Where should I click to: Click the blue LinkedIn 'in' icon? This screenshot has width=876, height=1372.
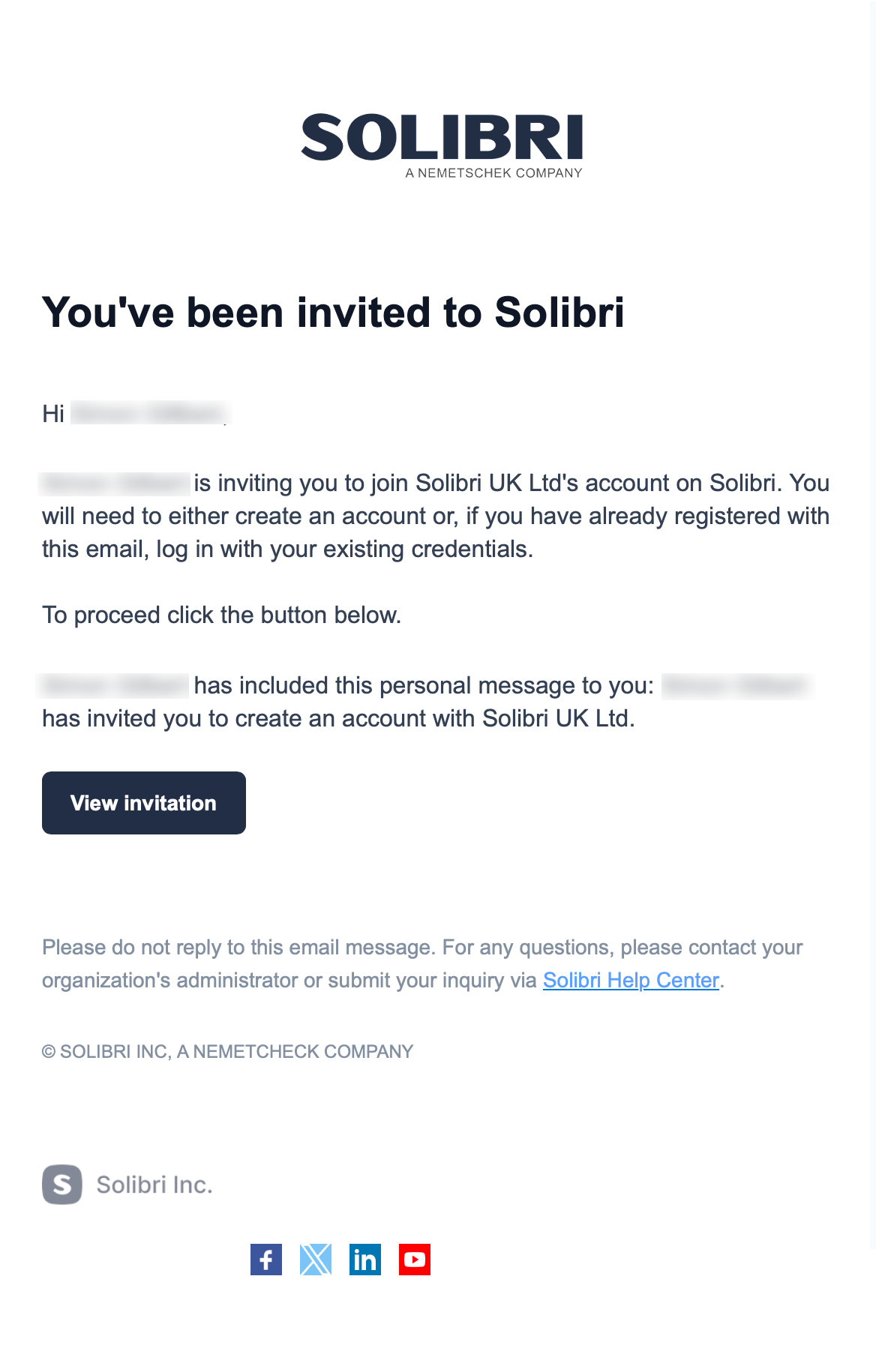(365, 1260)
